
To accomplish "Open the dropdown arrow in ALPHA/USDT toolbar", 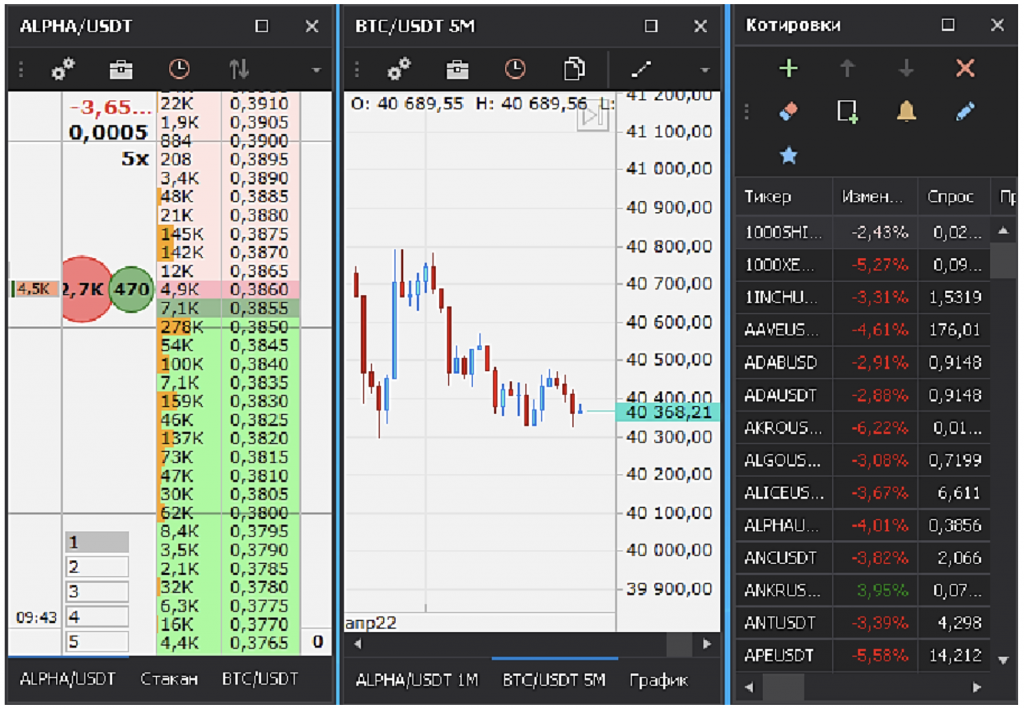I will 318,70.
